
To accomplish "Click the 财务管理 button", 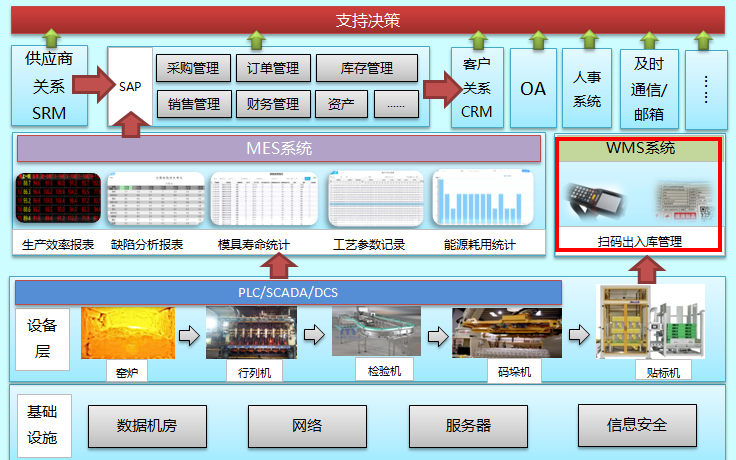I will click(x=272, y=103).
